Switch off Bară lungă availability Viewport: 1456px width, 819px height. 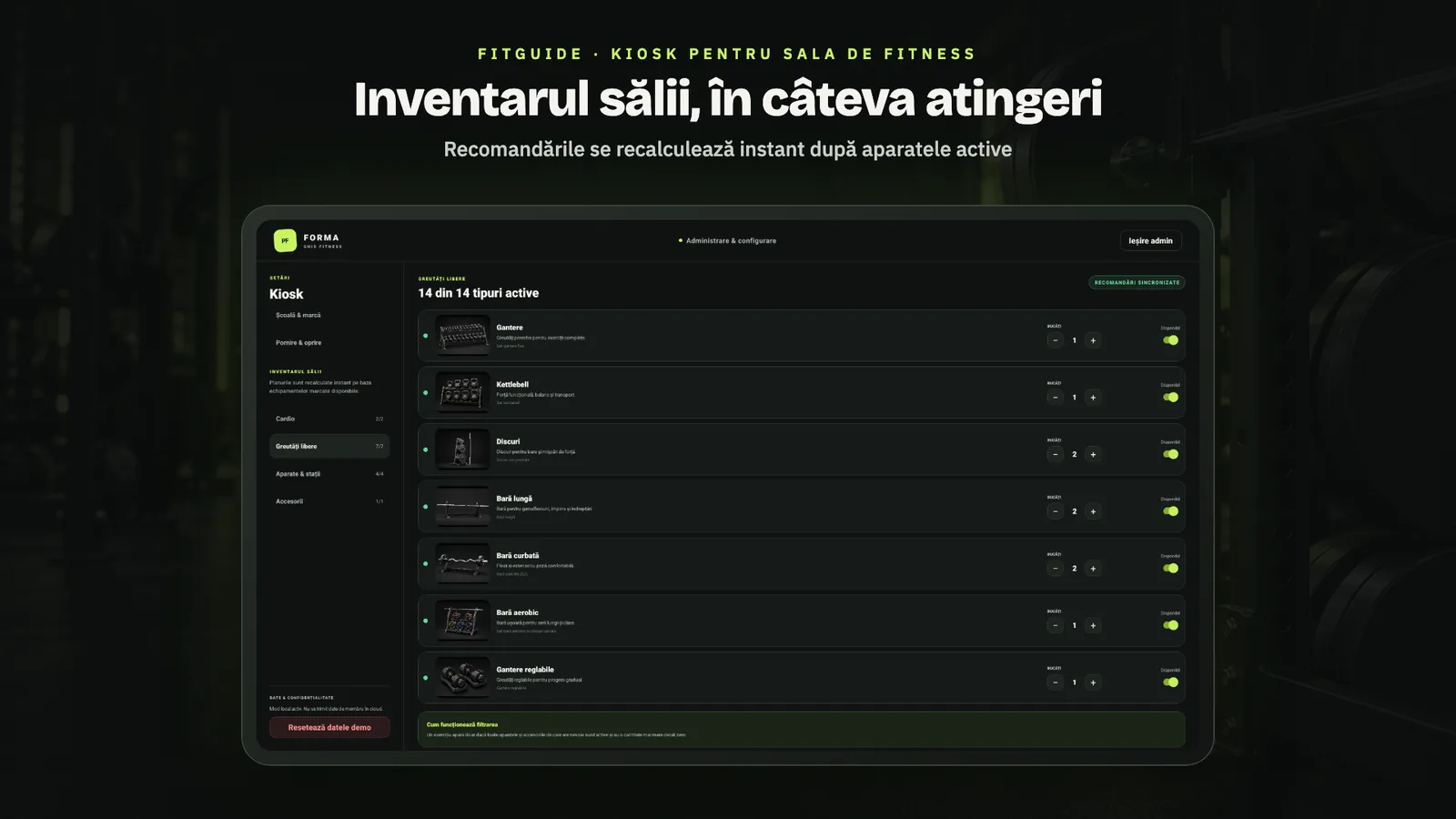coord(1170,511)
